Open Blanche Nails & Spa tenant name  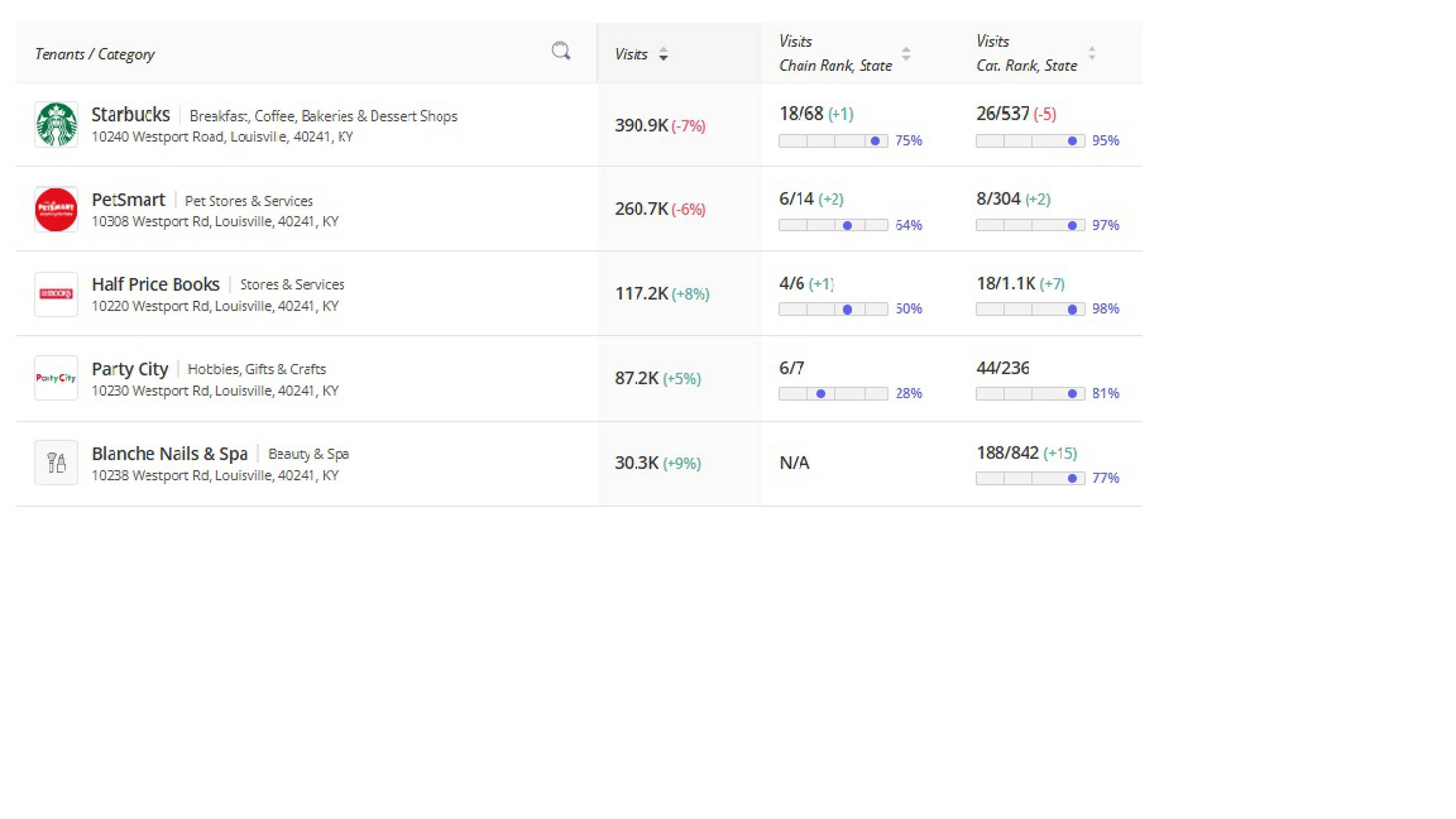[169, 454]
